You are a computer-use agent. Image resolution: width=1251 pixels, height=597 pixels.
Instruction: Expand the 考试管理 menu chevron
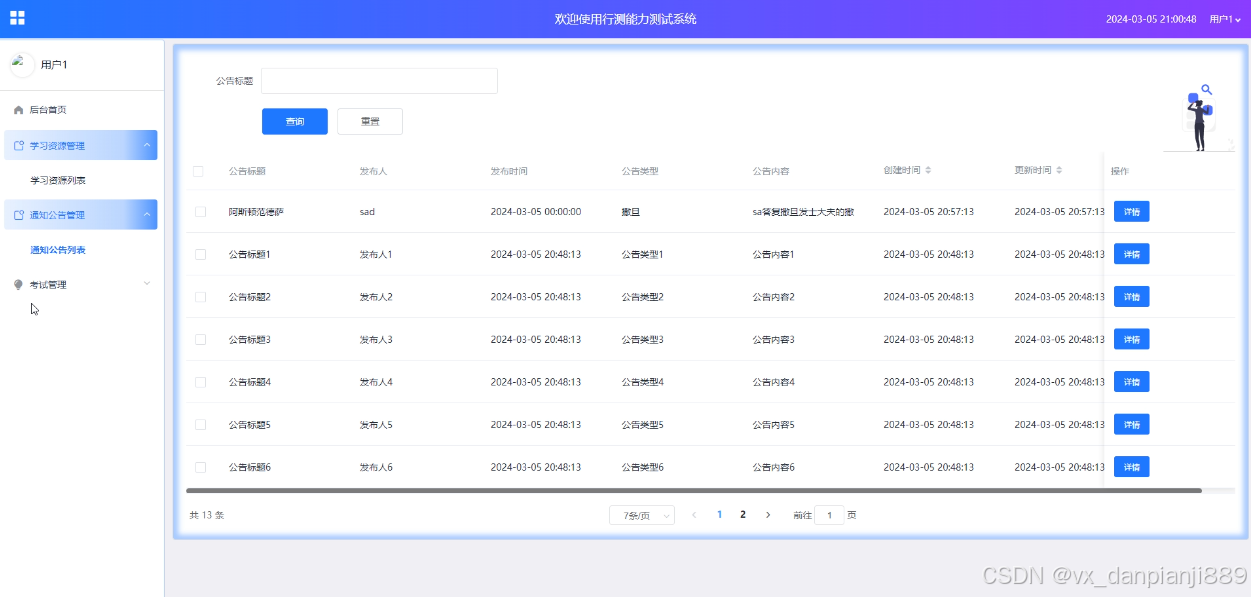pyautogui.click(x=147, y=284)
